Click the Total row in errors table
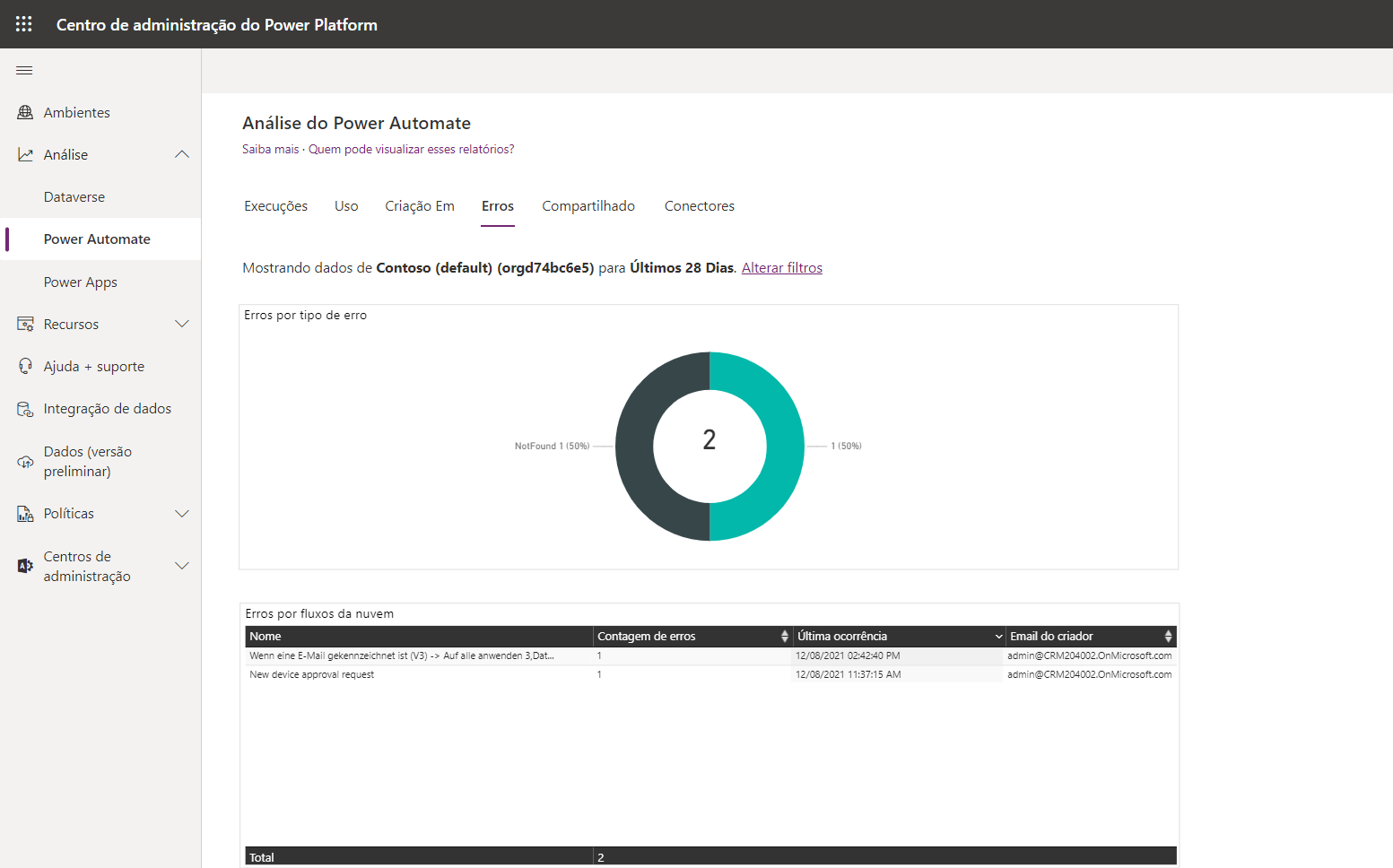 tap(710, 857)
